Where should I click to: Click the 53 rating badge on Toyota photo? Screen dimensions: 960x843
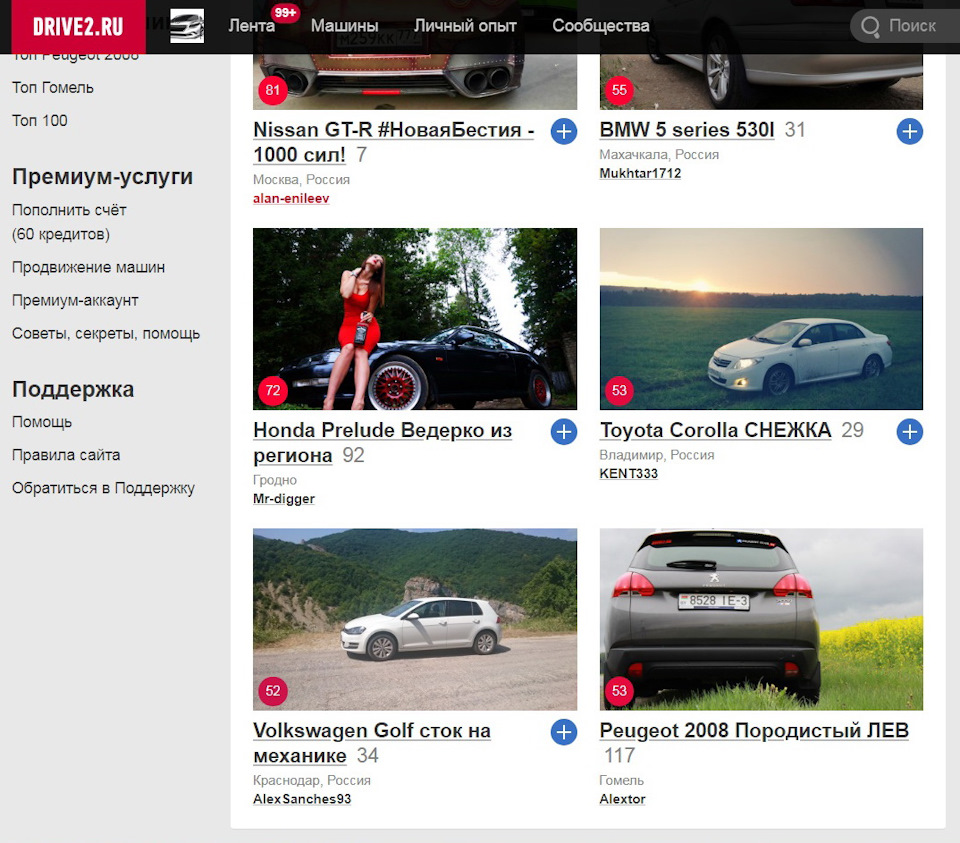pos(619,391)
